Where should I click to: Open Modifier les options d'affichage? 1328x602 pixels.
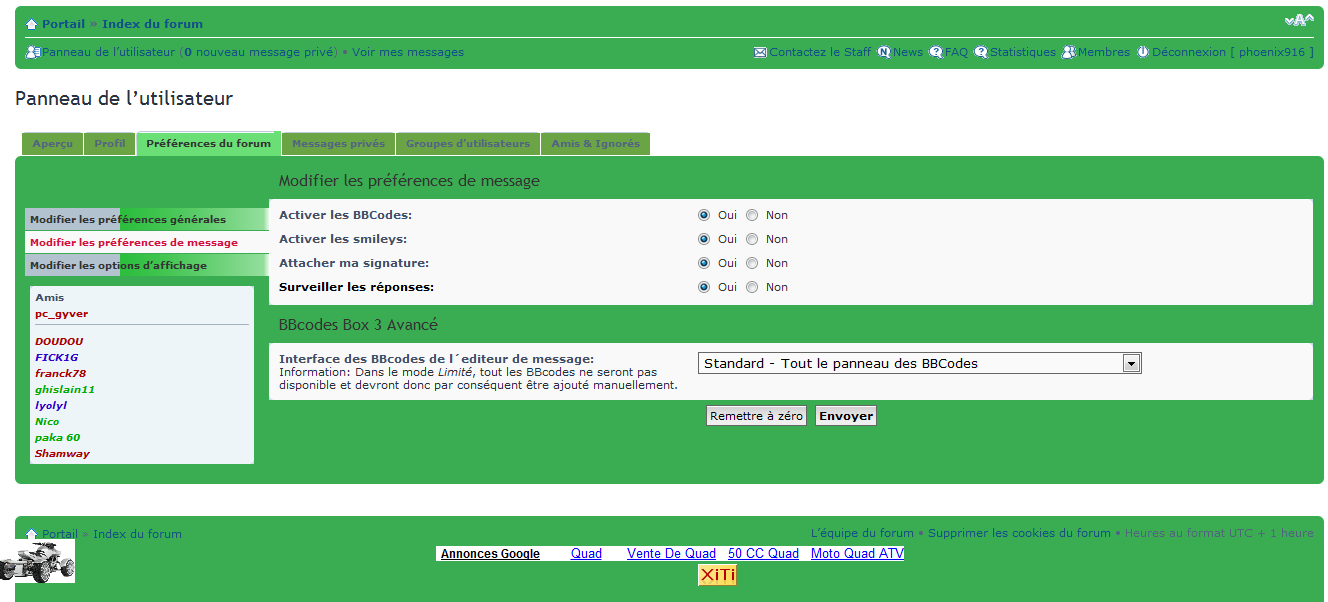click(x=118, y=266)
